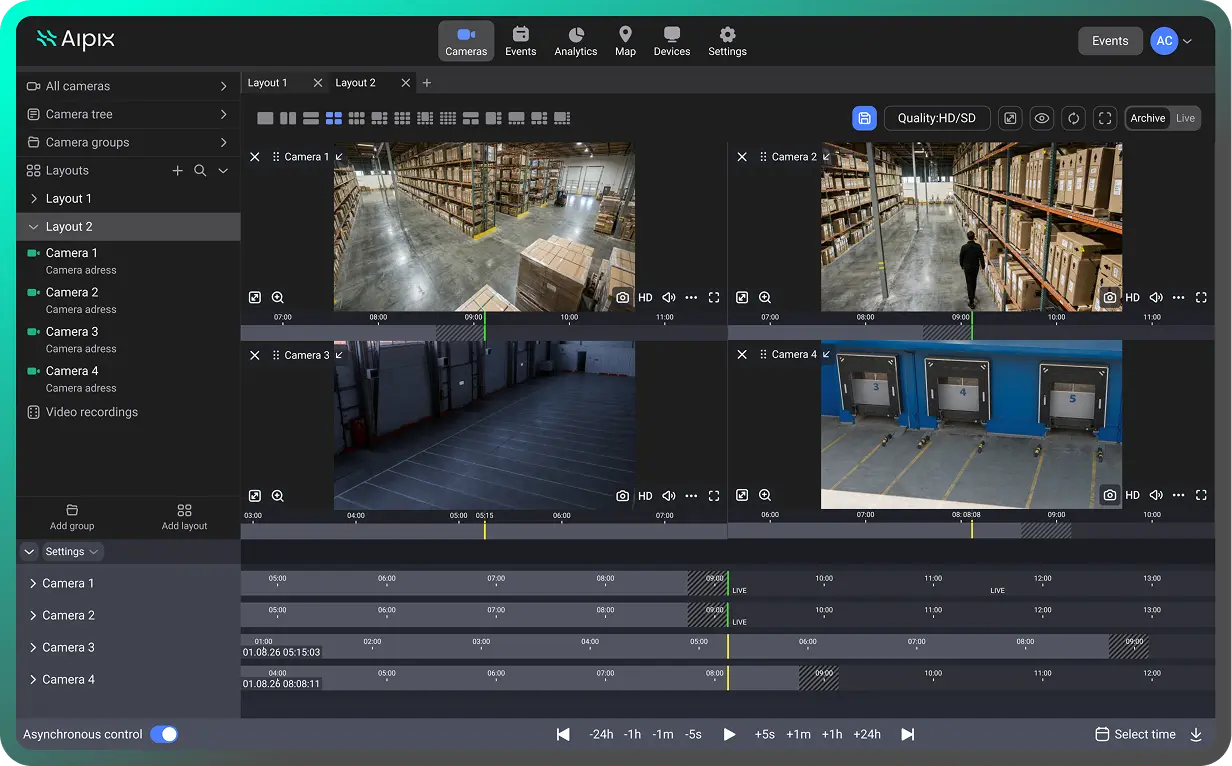Open the Devices section
Screen dimensions: 1232x766
coord(672,41)
